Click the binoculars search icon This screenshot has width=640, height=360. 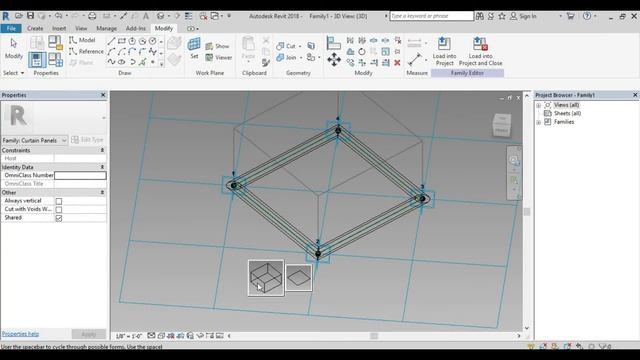[x=480, y=16]
